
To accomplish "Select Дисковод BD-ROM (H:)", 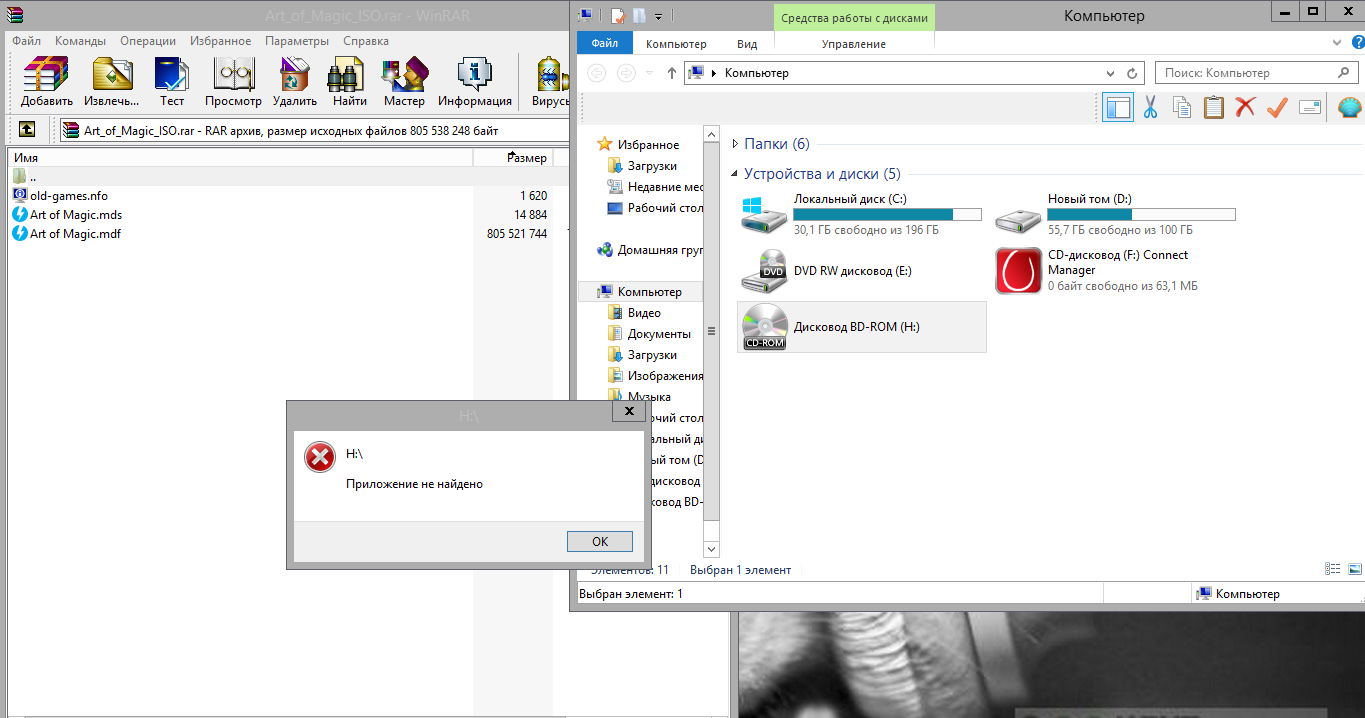I will (861, 327).
